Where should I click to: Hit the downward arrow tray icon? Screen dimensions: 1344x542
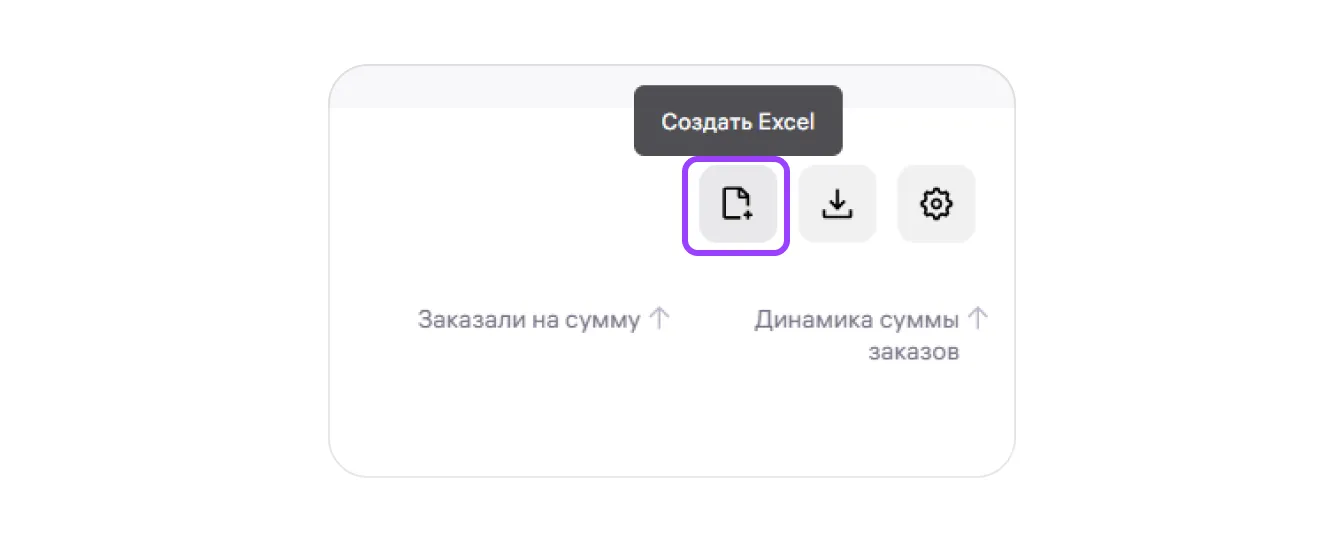point(837,204)
